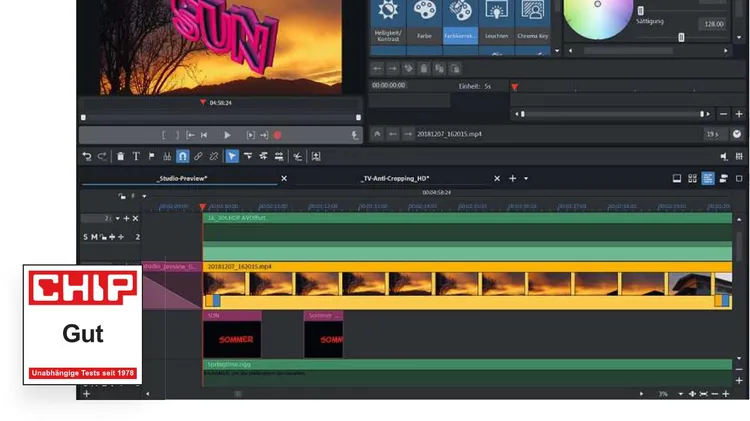Select the Title (T) tool
Viewport: 750px width, 421px height.
tap(136, 156)
